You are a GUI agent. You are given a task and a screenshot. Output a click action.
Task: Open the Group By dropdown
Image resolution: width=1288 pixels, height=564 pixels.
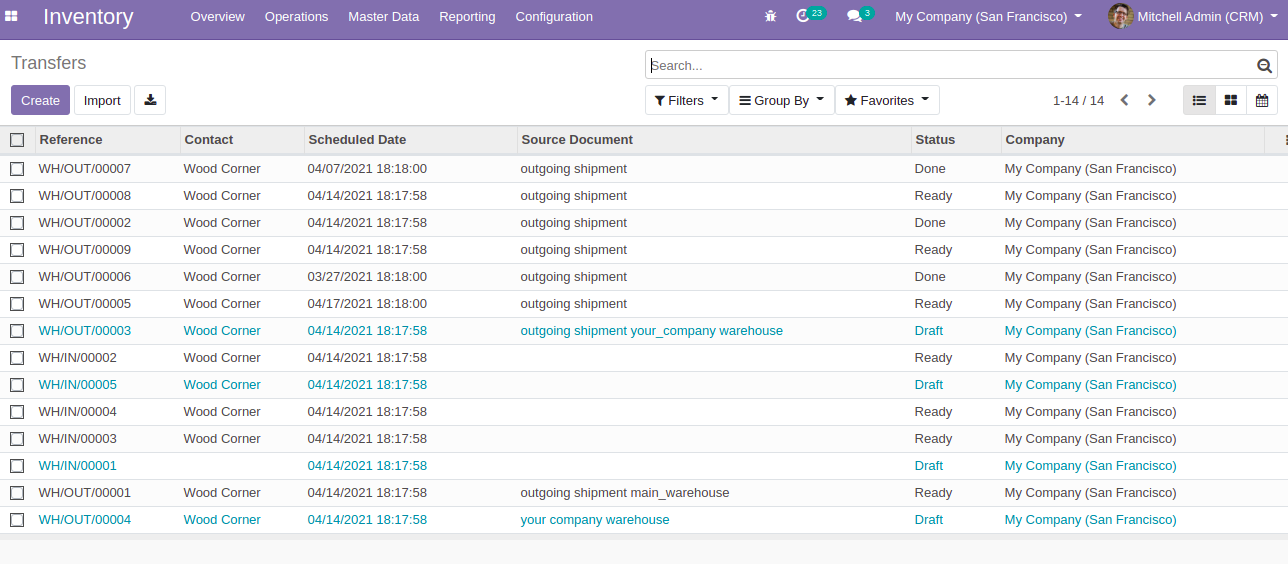782,100
